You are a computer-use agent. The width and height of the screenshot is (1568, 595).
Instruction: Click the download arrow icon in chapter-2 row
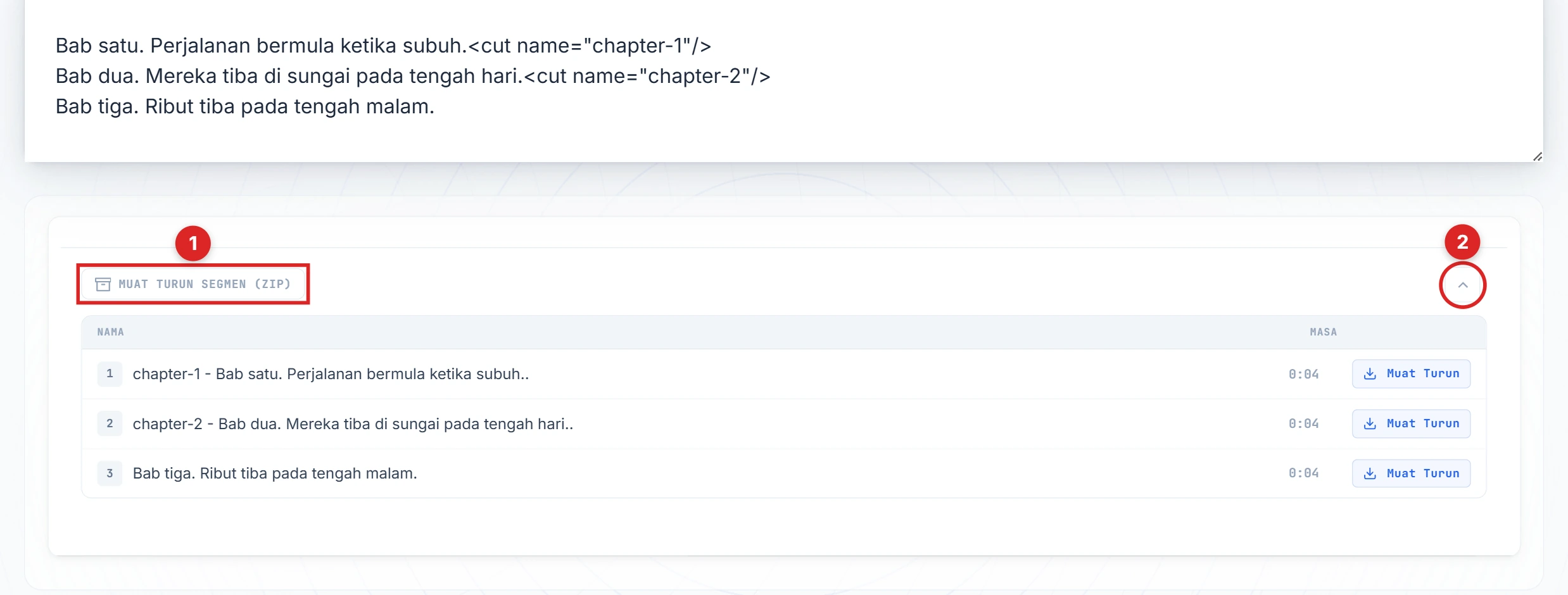(x=1370, y=424)
